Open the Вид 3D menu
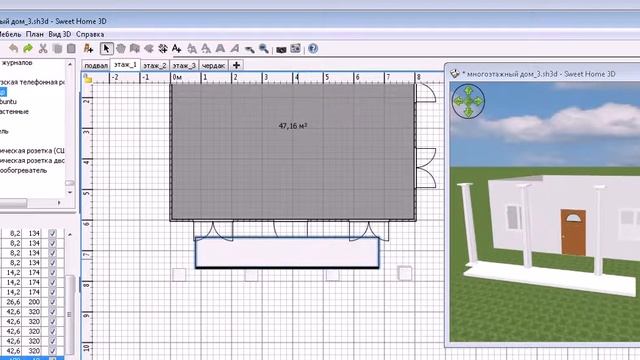This screenshot has height=360, width=640. point(60,34)
